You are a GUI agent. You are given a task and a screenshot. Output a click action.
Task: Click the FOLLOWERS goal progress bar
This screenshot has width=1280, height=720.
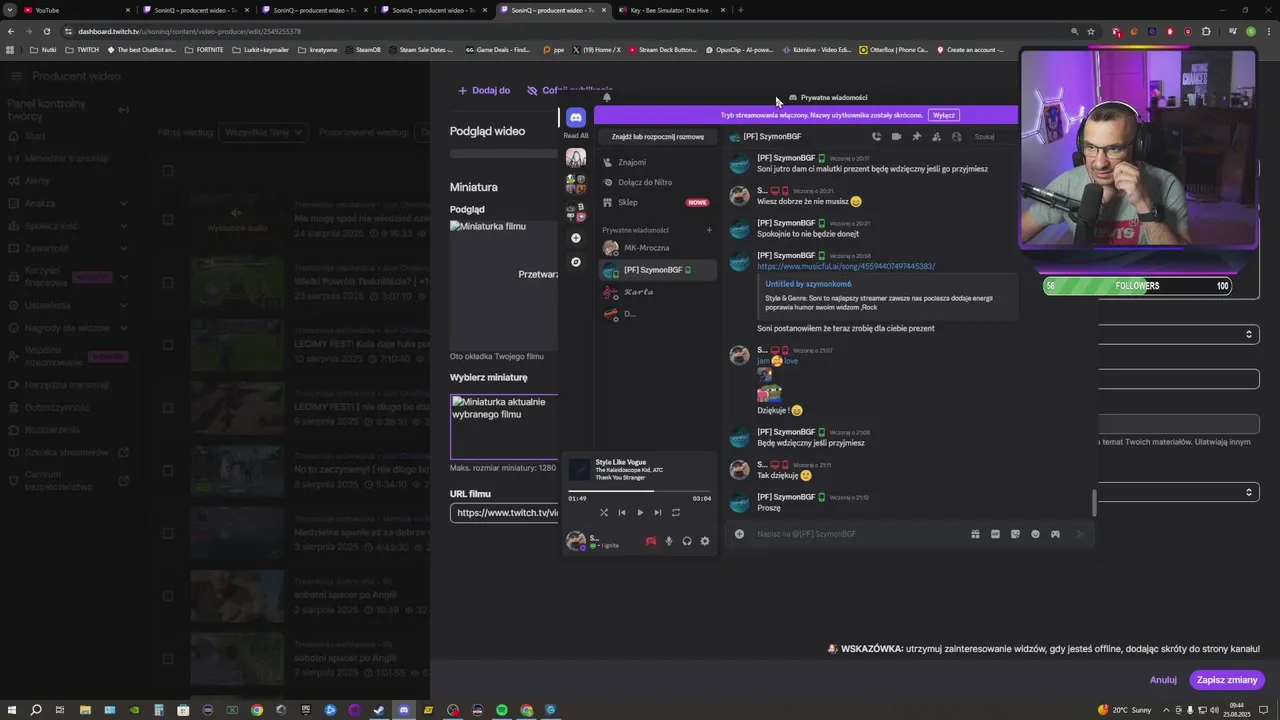tap(1137, 286)
